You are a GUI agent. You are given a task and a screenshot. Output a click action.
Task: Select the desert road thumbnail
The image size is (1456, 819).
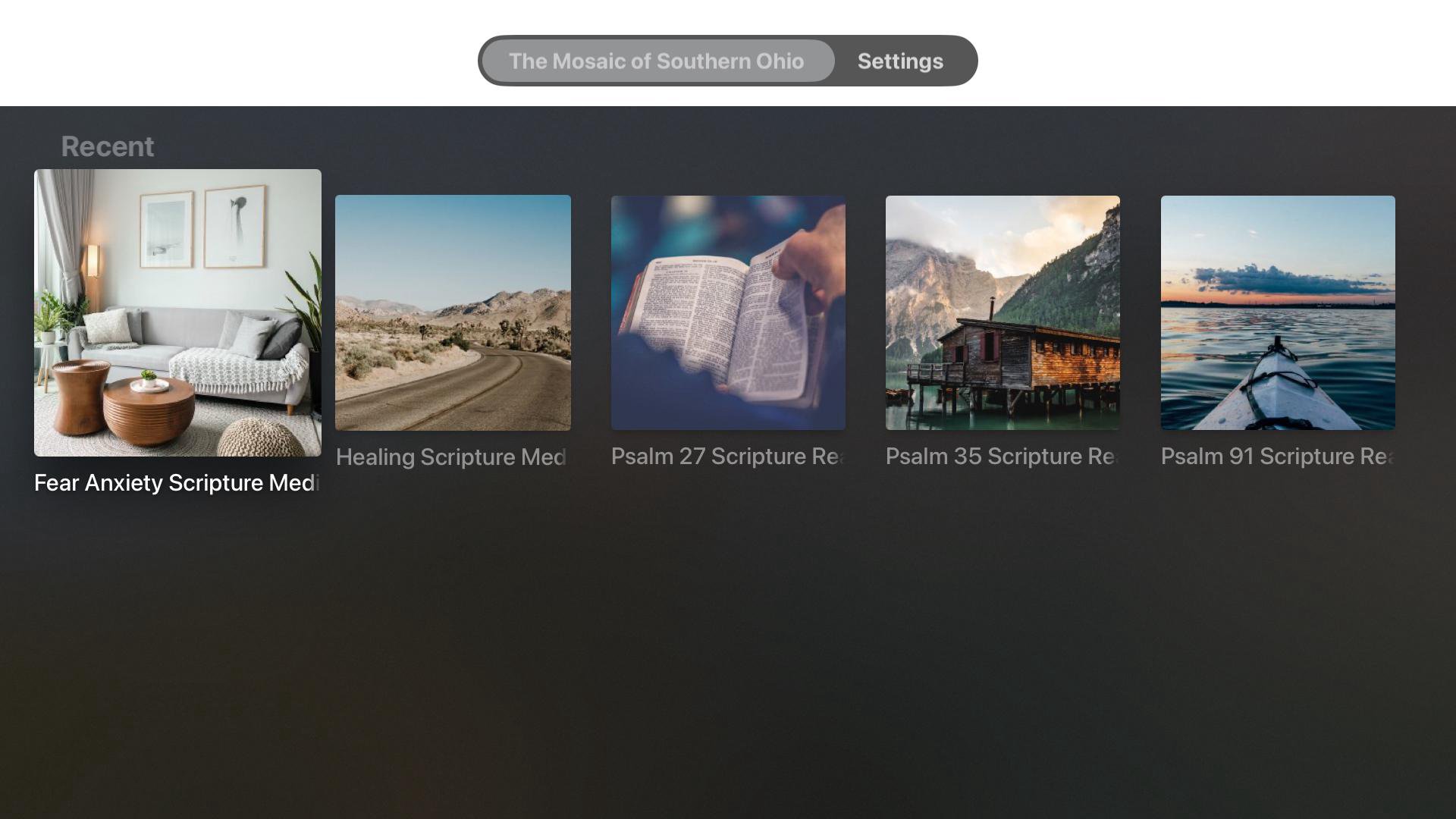tap(453, 312)
